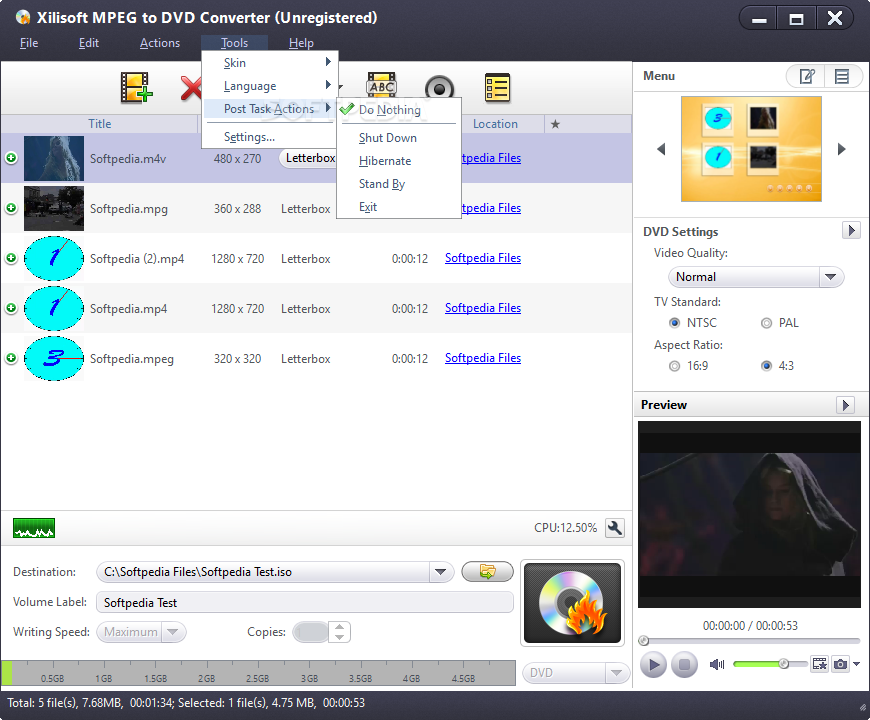Click green plus icon next to Softpedia (2).mp4
This screenshot has height=720, width=870.
tap(11, 258)
